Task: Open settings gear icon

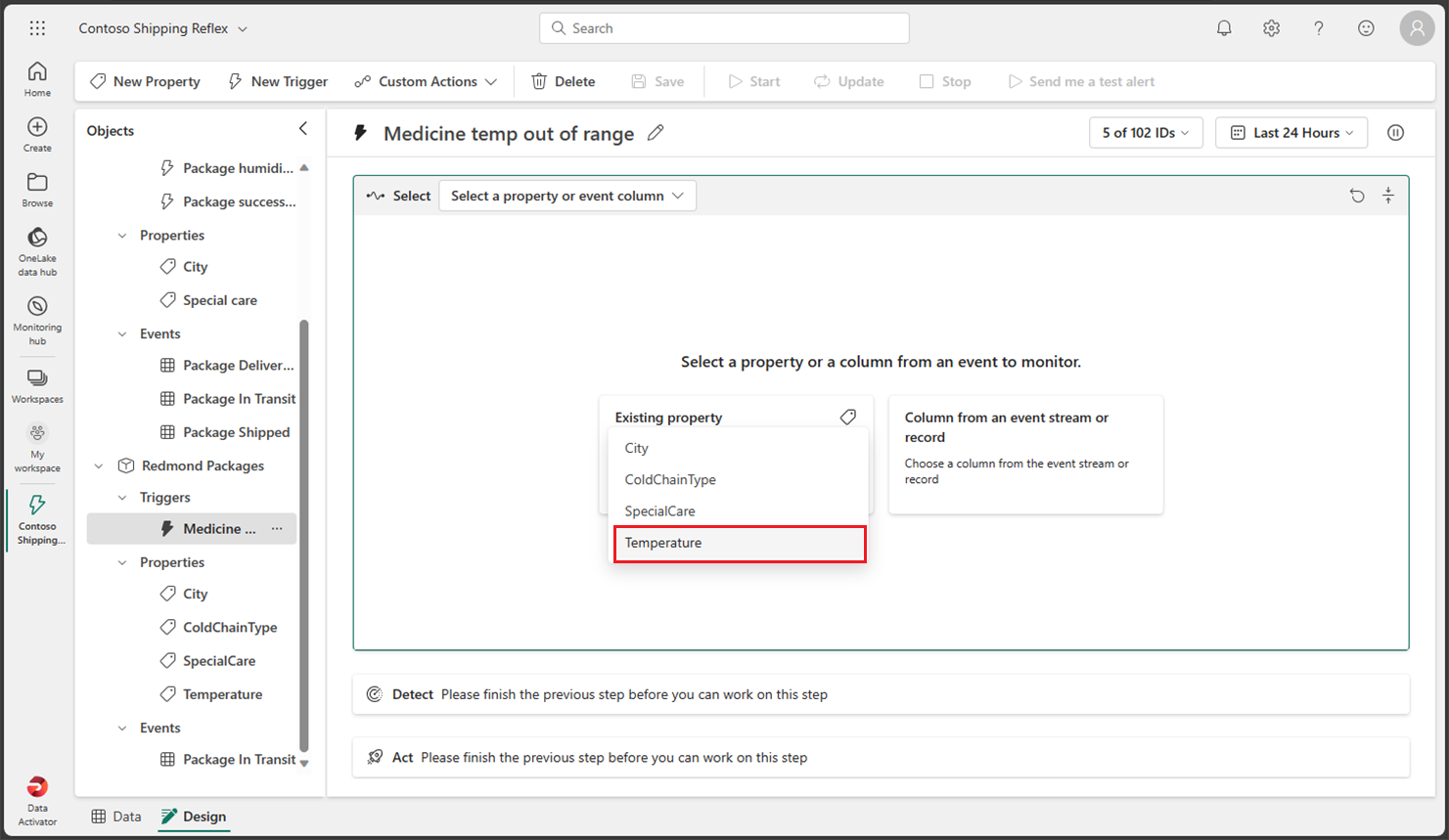Action: (1271, 28)
